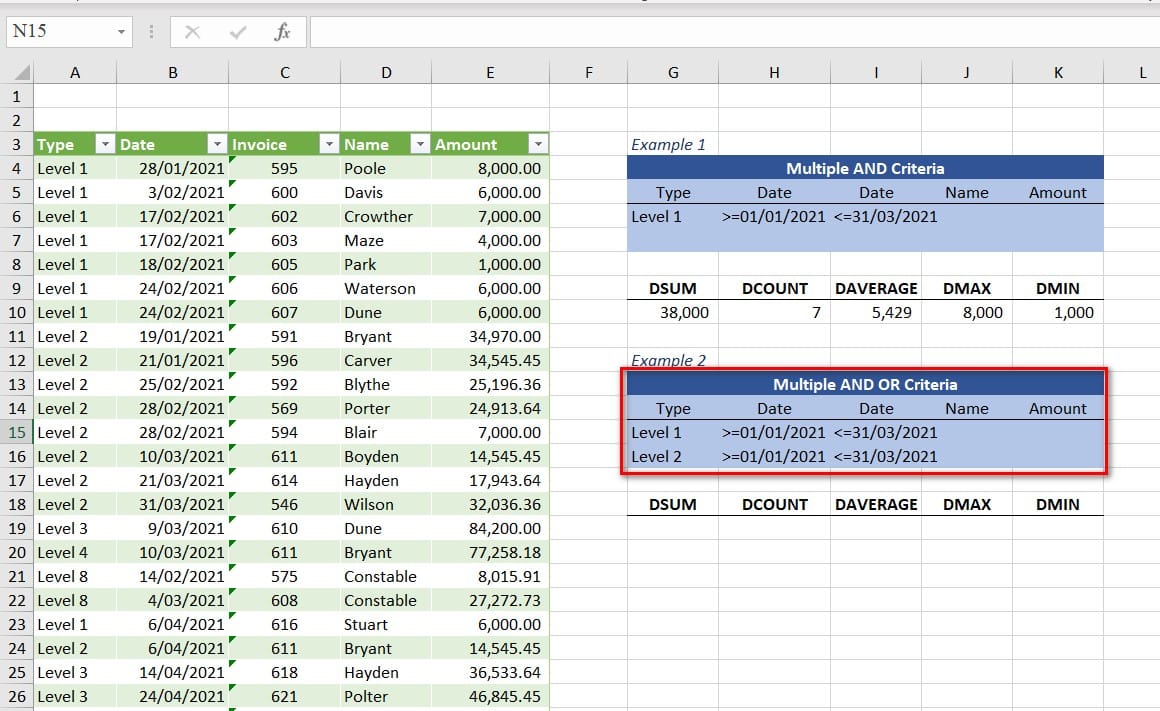The image size is (1160, 711).
Task: Select row 15 header
Action: pyautogui.click(x=15, y=432)
